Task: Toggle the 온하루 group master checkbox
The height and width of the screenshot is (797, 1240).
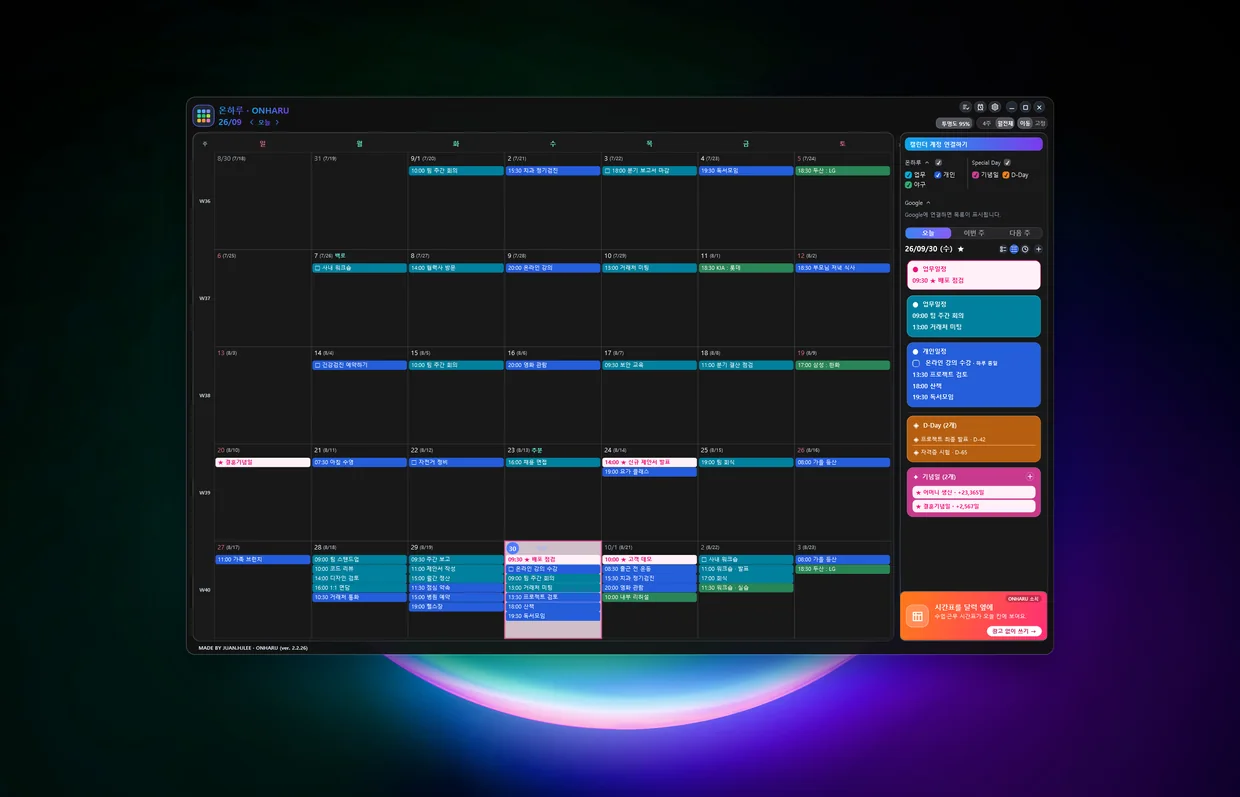Action: point(938,162)
